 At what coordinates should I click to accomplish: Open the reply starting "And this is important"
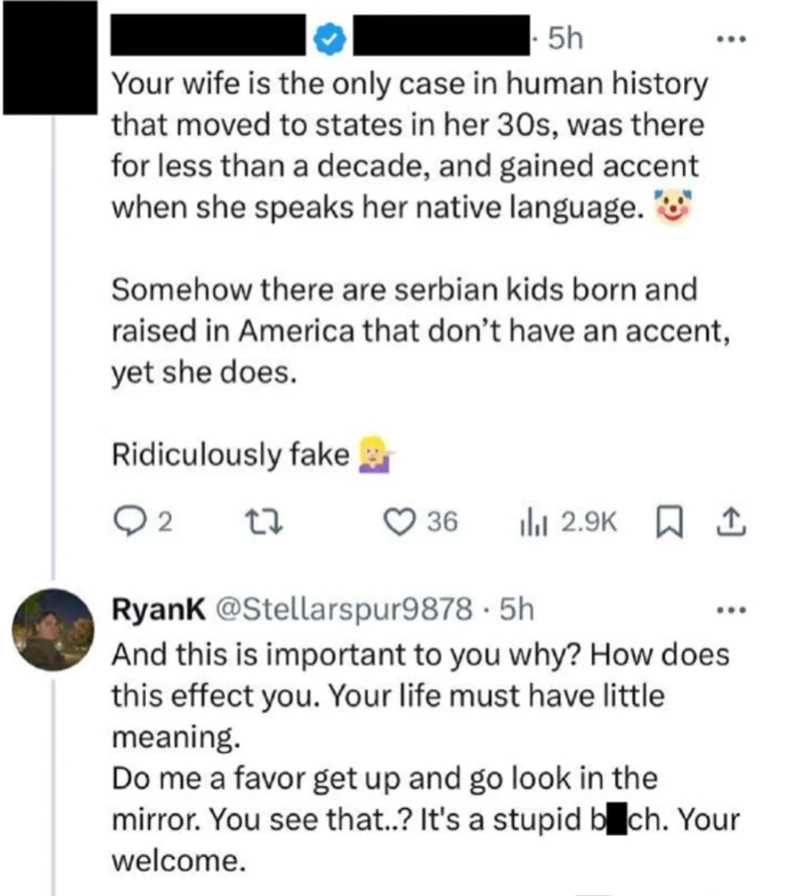[420, 700]
